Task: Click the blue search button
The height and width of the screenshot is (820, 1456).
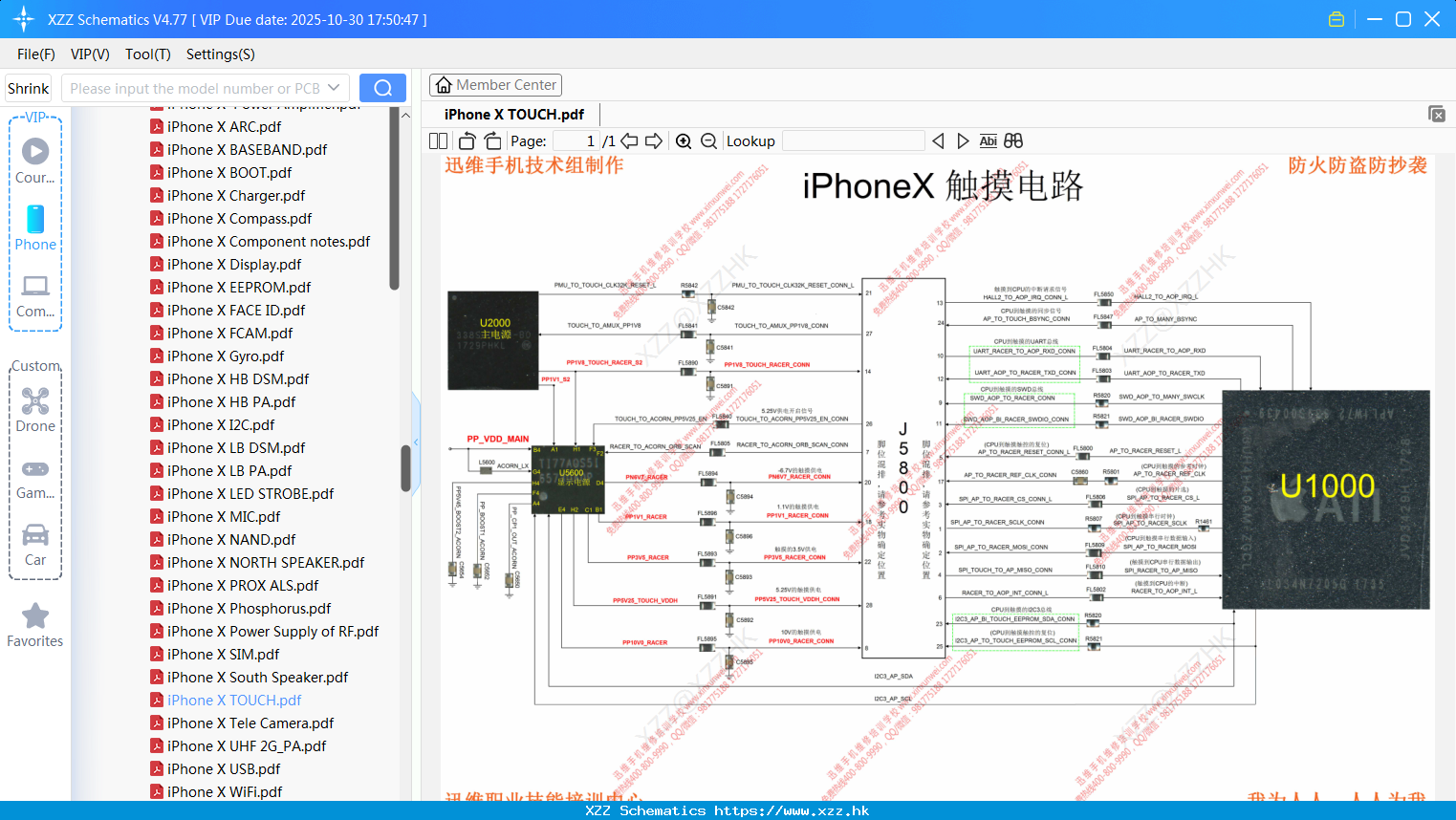Action: pyautogui.click(x=382, y=88)
